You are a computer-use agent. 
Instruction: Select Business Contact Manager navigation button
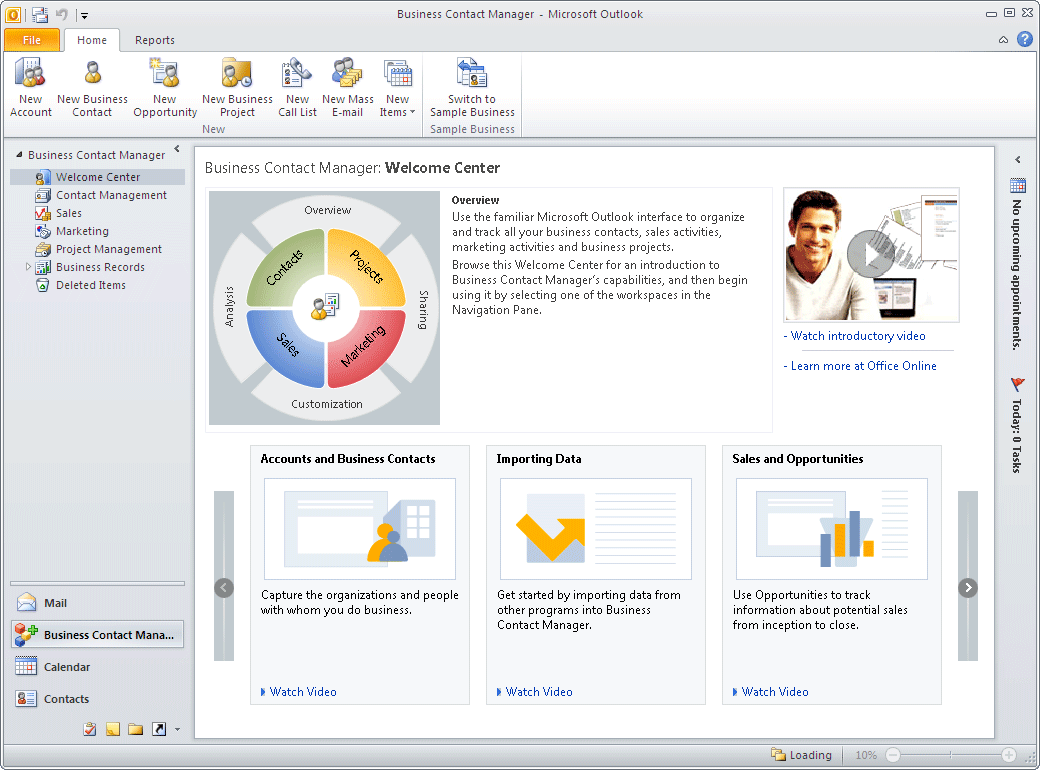[98, 635]
